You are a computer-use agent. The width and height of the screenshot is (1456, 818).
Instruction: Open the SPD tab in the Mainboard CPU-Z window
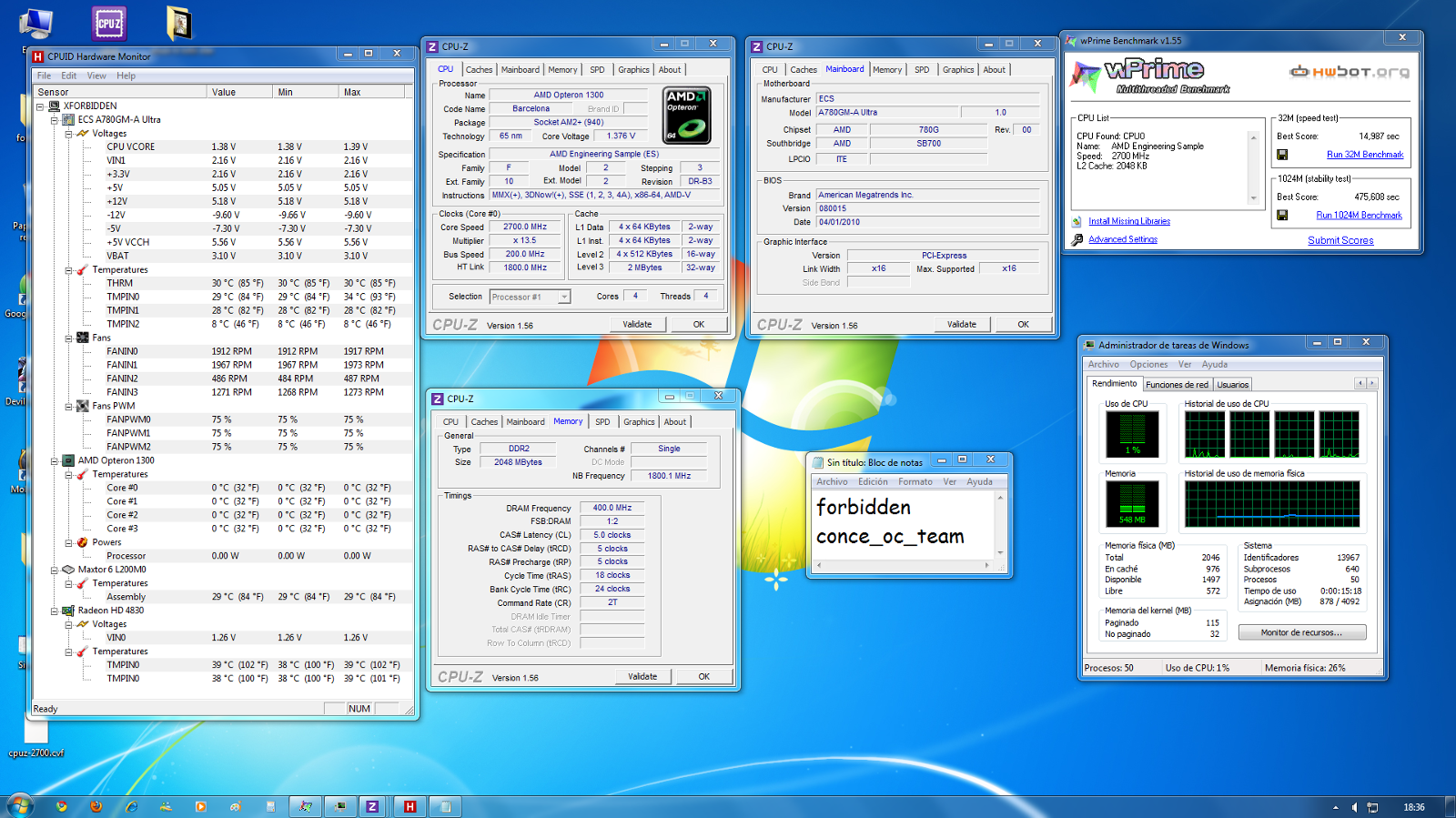922,70
